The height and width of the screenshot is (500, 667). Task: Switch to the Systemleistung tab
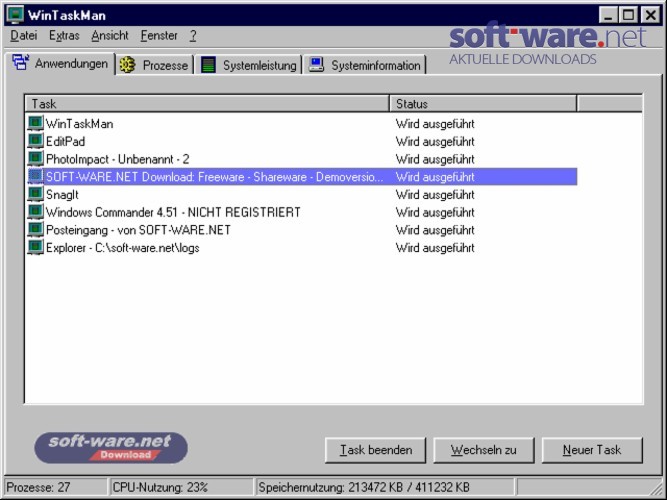coord(248,65)
